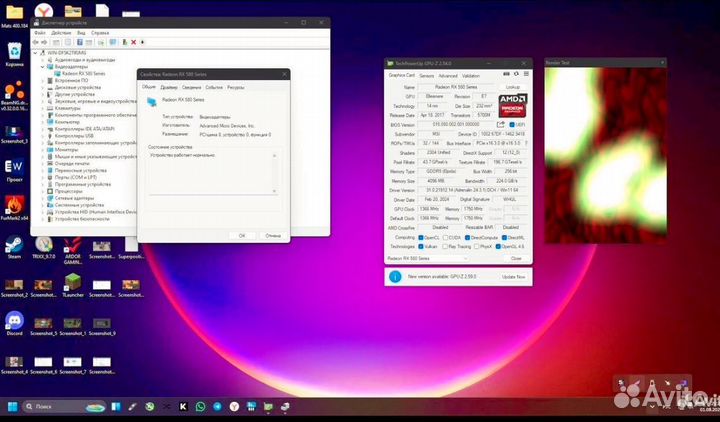This screenshot has height=422, width=720.
Task: Click the blue help icon in Device Manager toolbar
Action: pos(79,42)
